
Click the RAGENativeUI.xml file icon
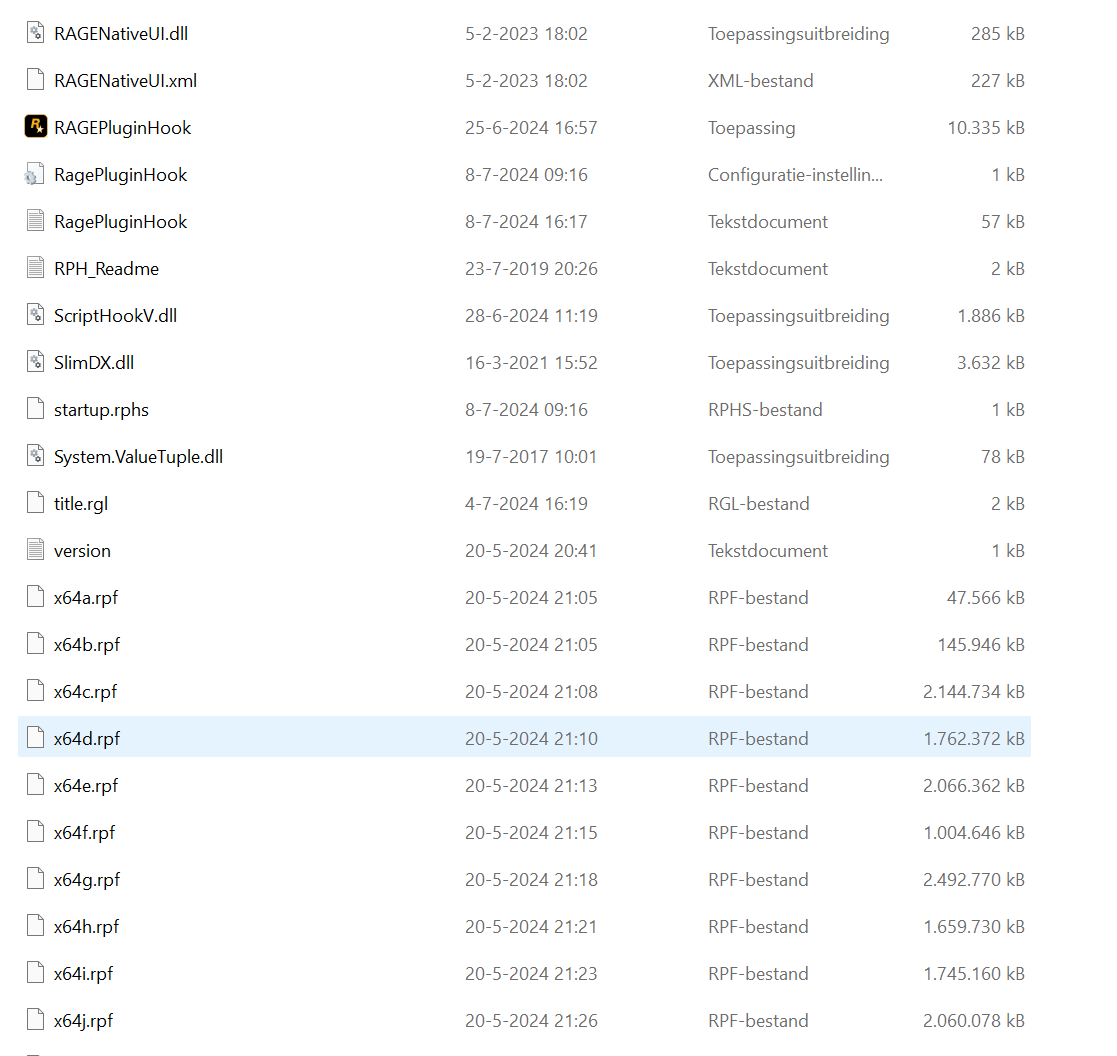click(x=36, y=80)
